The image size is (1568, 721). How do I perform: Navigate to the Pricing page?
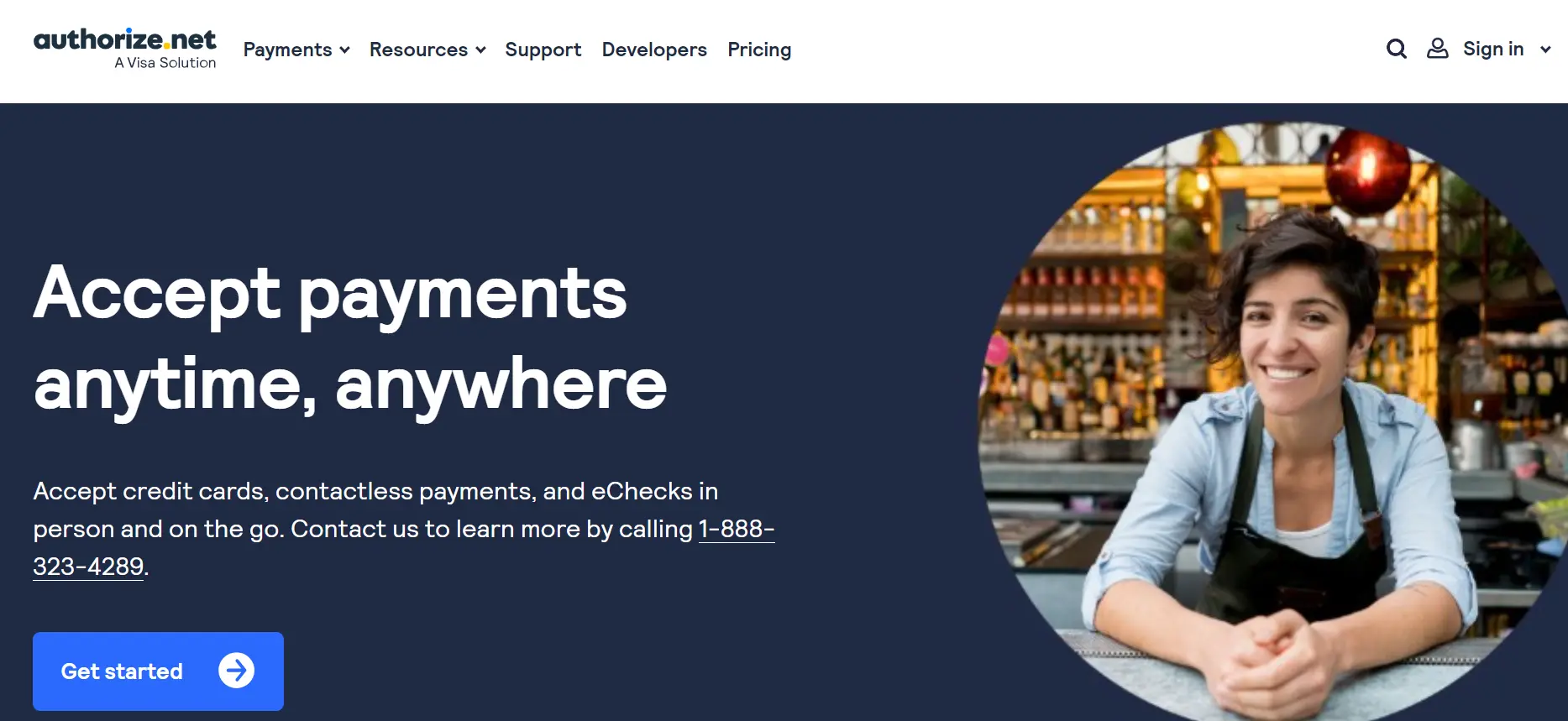(759, 50)
